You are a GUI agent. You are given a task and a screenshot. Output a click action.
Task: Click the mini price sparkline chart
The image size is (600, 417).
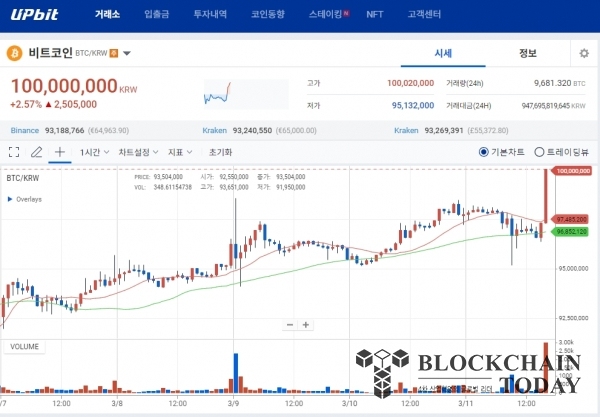point(246,94)
